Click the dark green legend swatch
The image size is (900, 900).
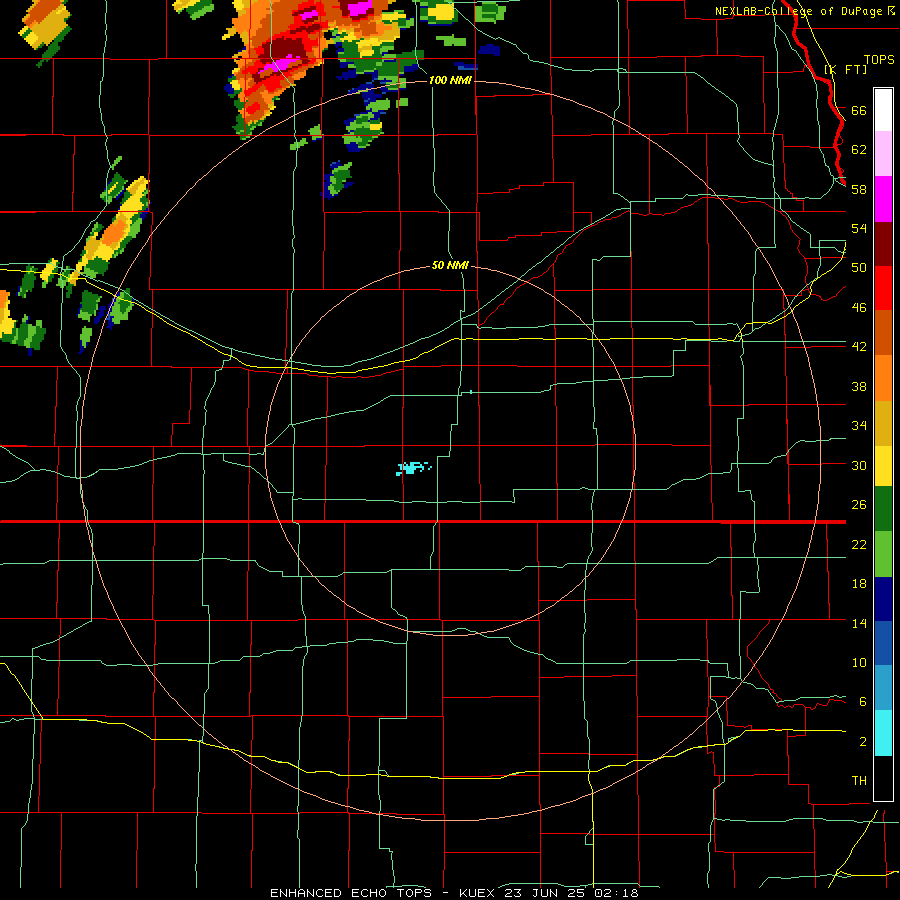click(x=883, y=509)
